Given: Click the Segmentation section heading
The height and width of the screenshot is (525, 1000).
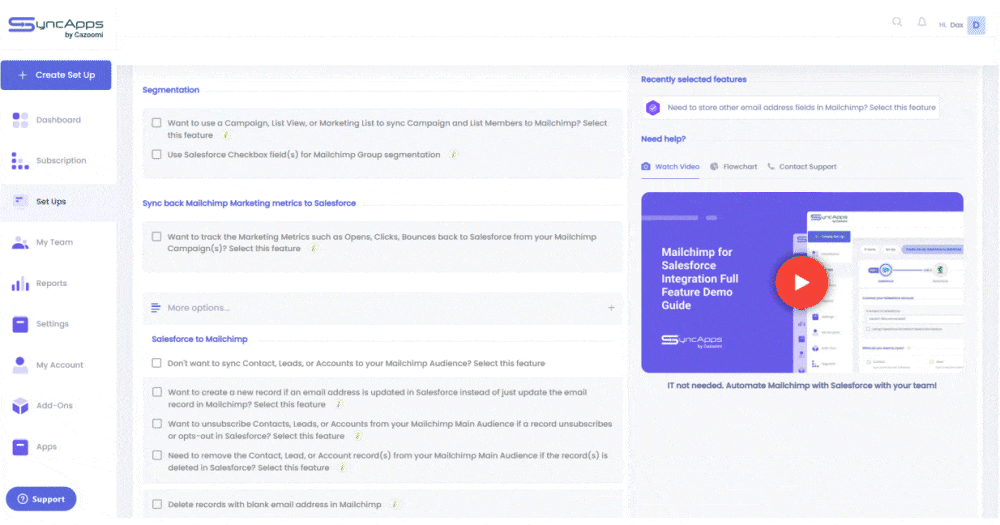Looking at the screenshot, I should click(x=171, y=90).
